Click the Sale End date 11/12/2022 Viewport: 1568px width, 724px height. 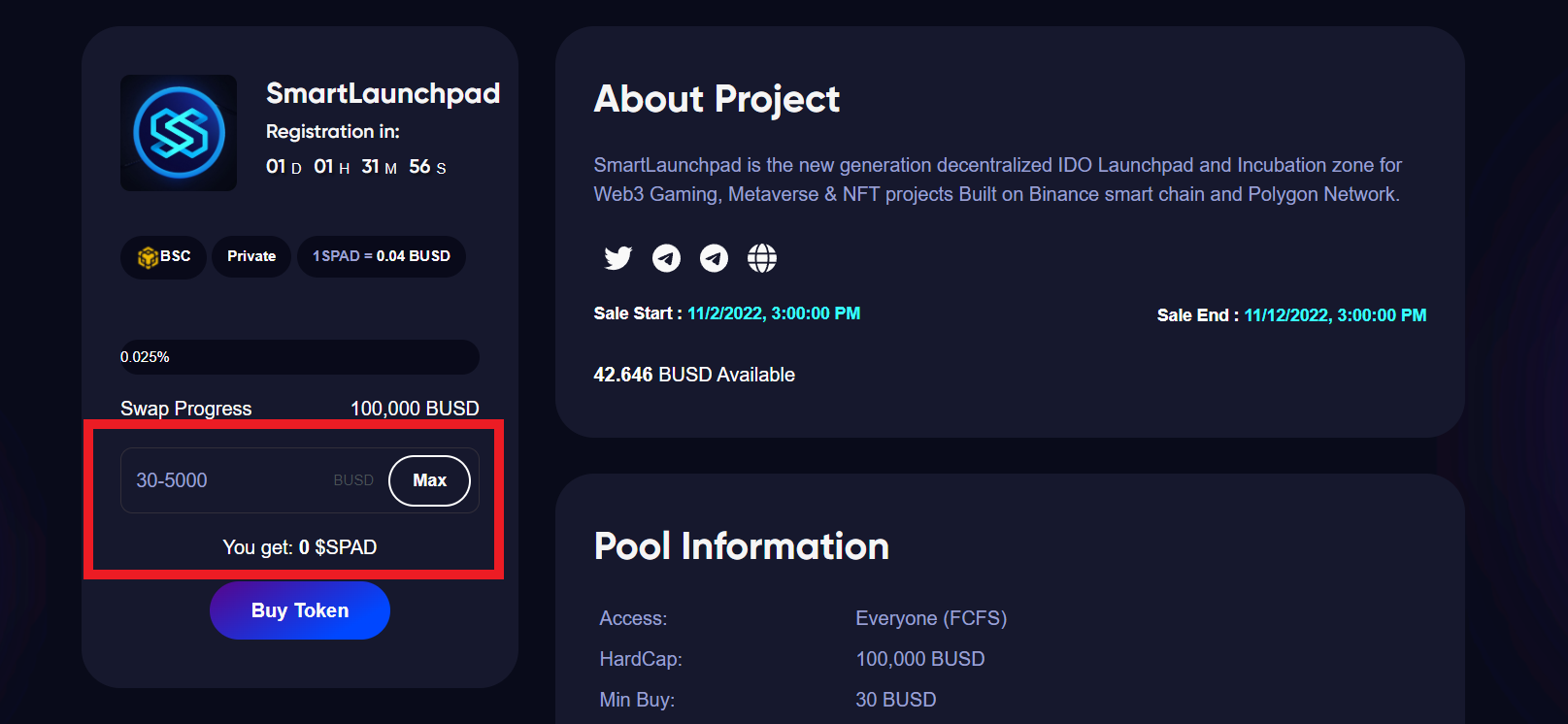(x=1336, y=315)
